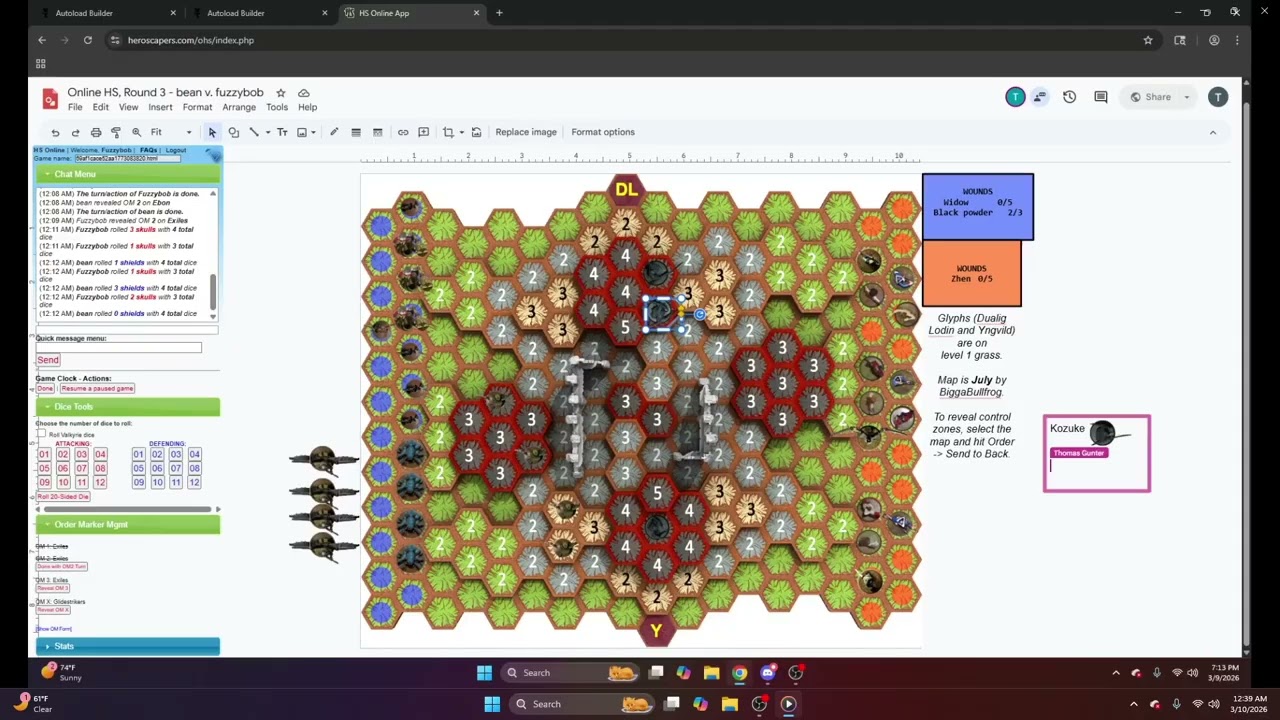The width and height of the screenshot is (1280, 720).
Task: Hide the menus with toolbar chevron
Action: (1213, 132)
